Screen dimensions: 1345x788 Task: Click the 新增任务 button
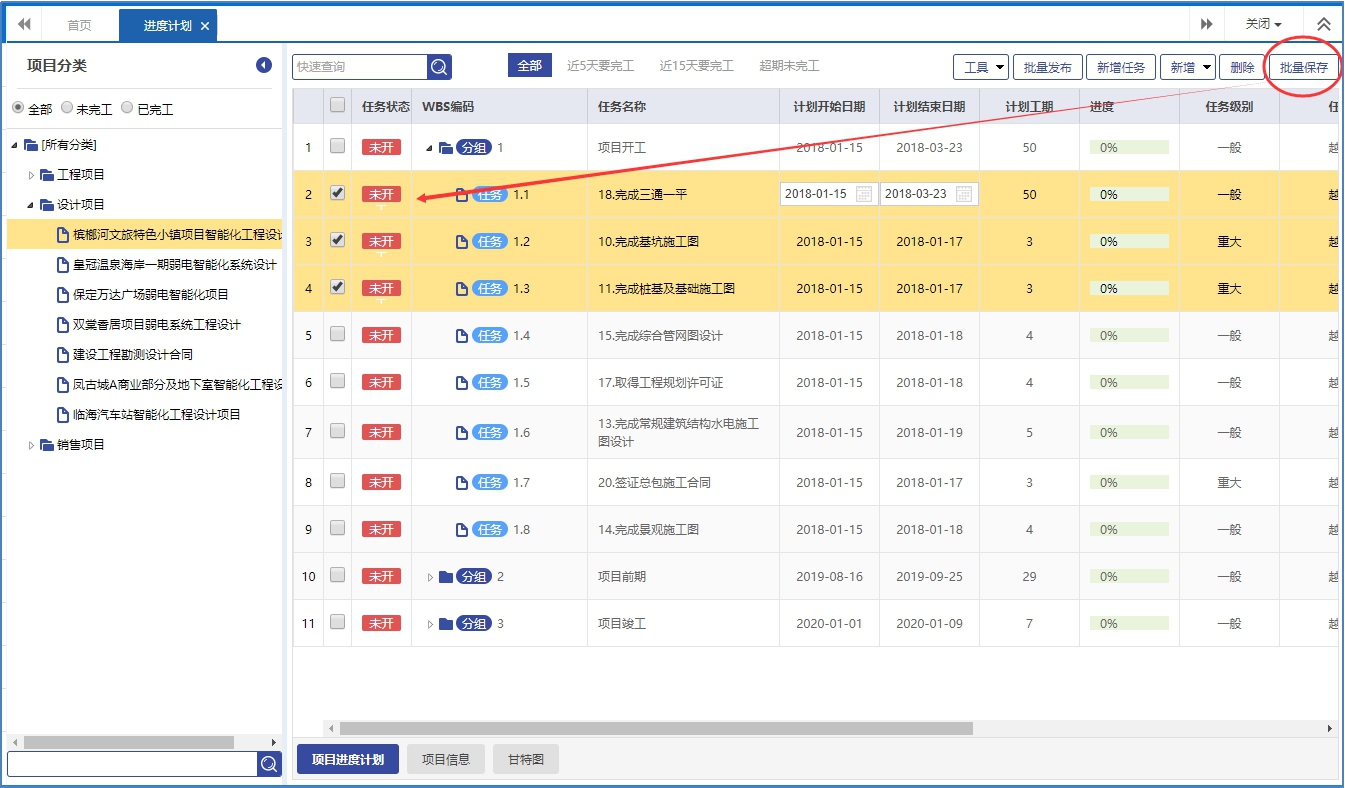point(1121,67)
